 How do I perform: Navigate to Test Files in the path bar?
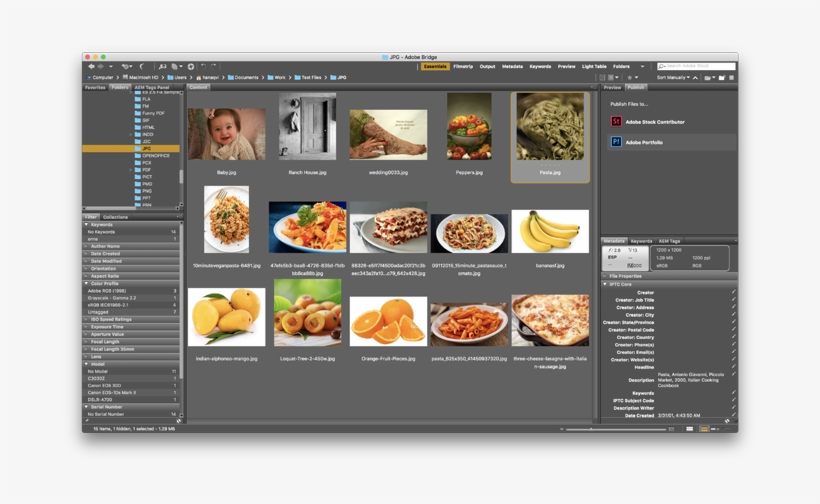pyautogui.click(x=308, y=77)
